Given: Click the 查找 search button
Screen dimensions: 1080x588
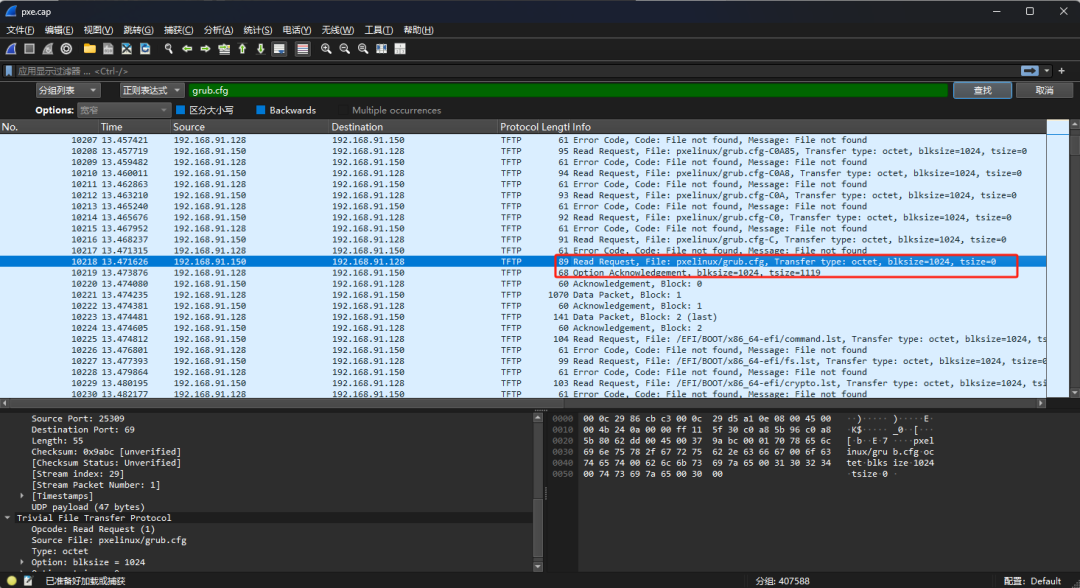Looking at the screenshot, I should pyautogui.click(x=983, y=90).
